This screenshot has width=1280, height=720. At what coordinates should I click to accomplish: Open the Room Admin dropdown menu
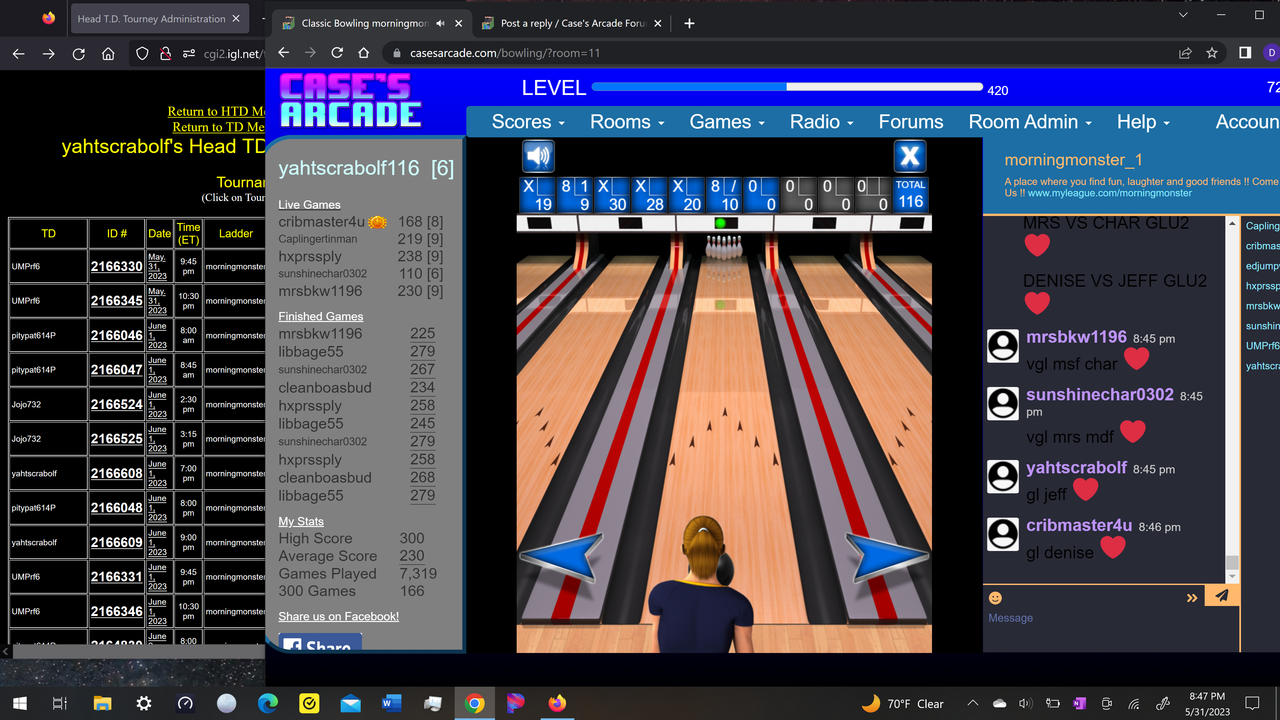pos(1030,122)
